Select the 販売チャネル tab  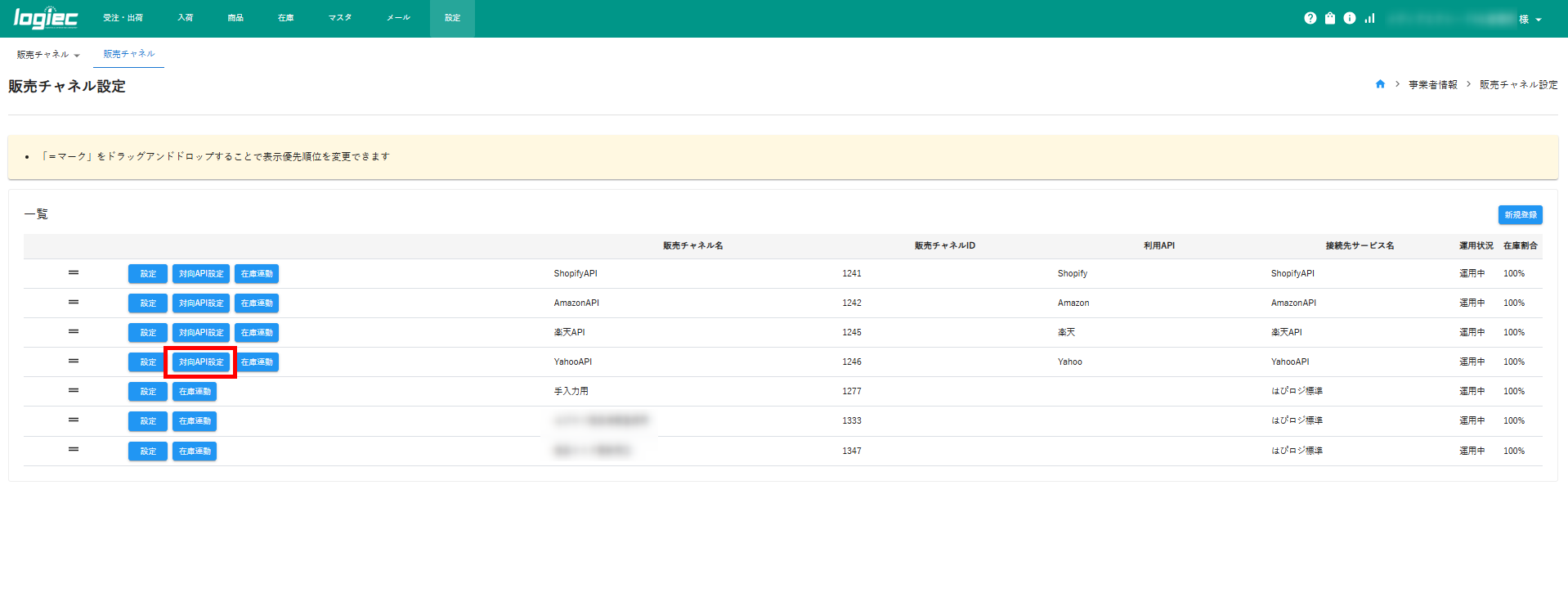tap(128, 54)
